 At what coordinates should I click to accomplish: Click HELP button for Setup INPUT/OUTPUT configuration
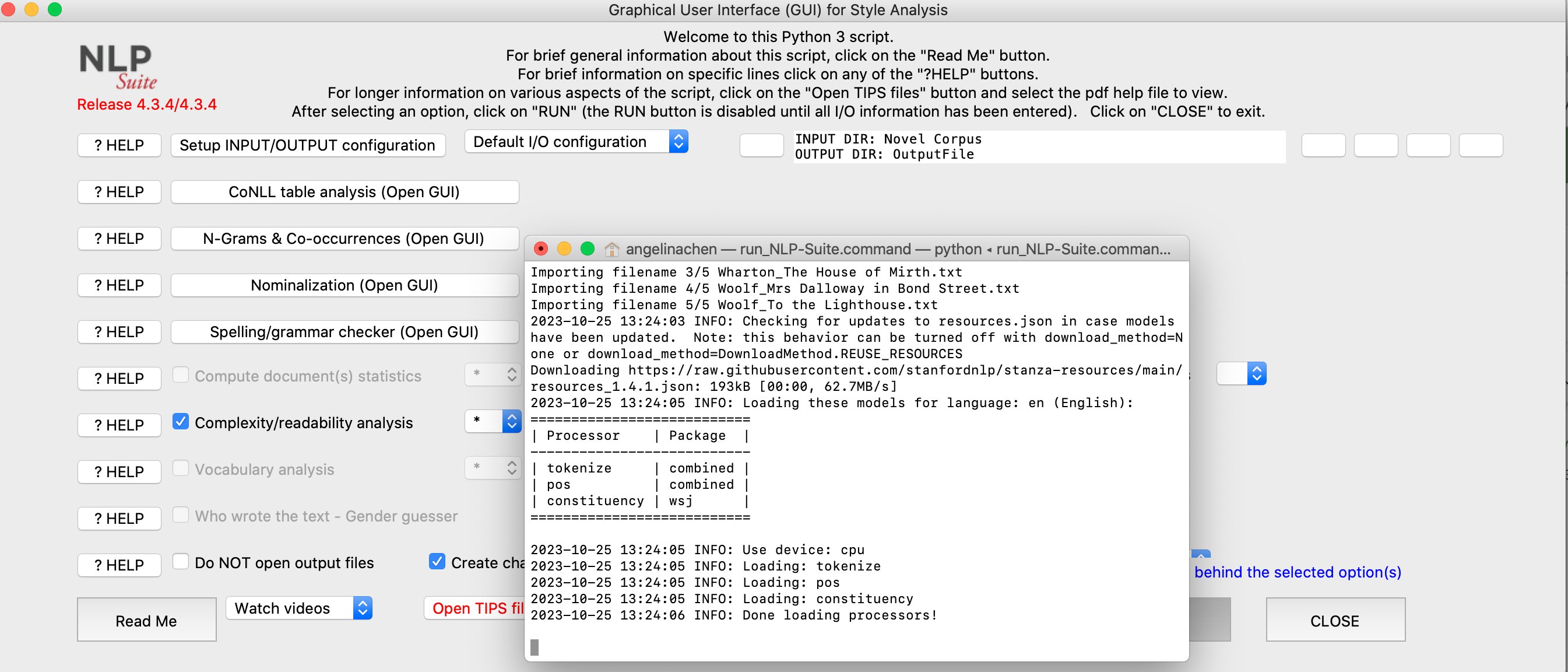119,146
